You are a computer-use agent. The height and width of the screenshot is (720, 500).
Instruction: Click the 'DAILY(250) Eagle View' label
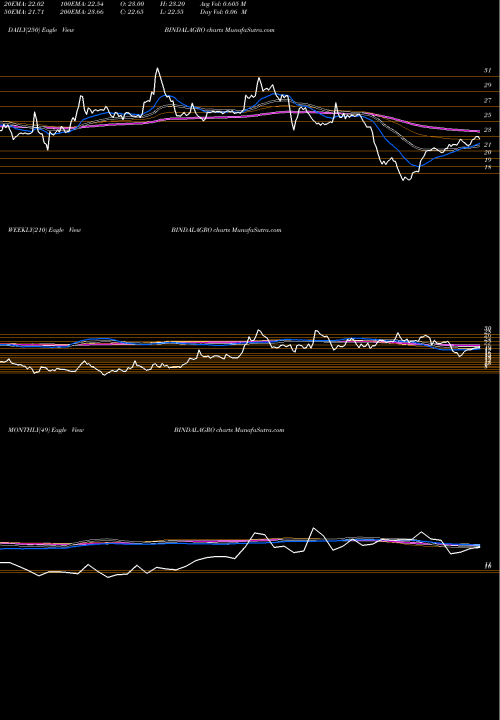pos(41,30)
